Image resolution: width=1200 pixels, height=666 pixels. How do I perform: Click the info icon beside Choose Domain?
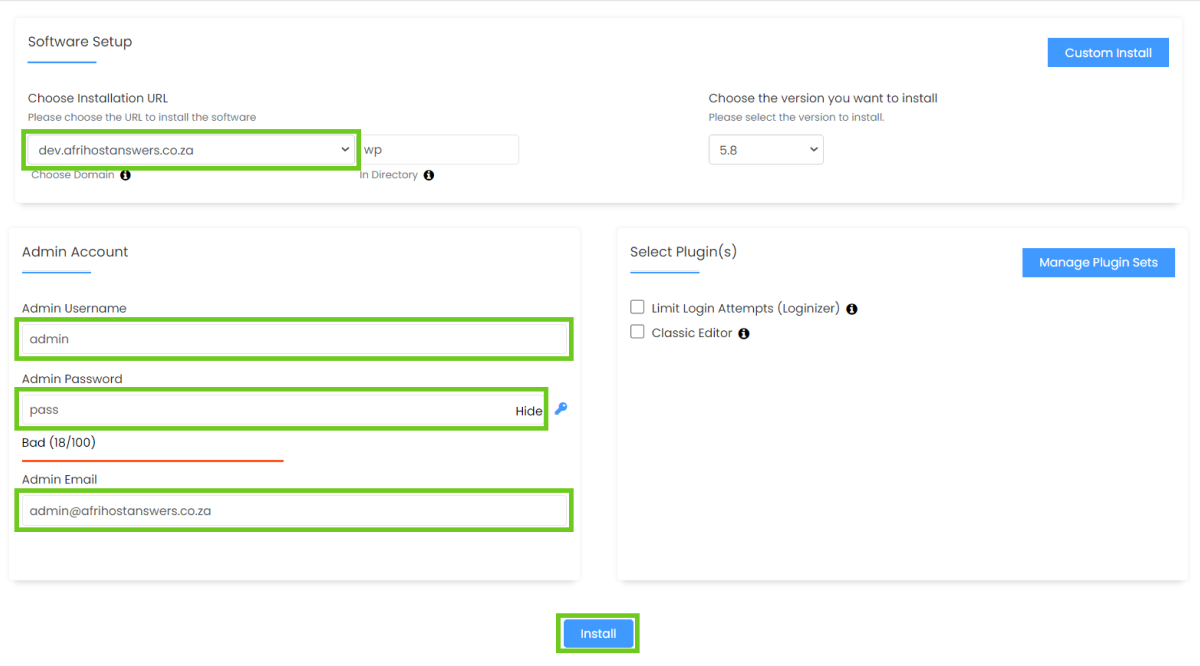(125, 175)
